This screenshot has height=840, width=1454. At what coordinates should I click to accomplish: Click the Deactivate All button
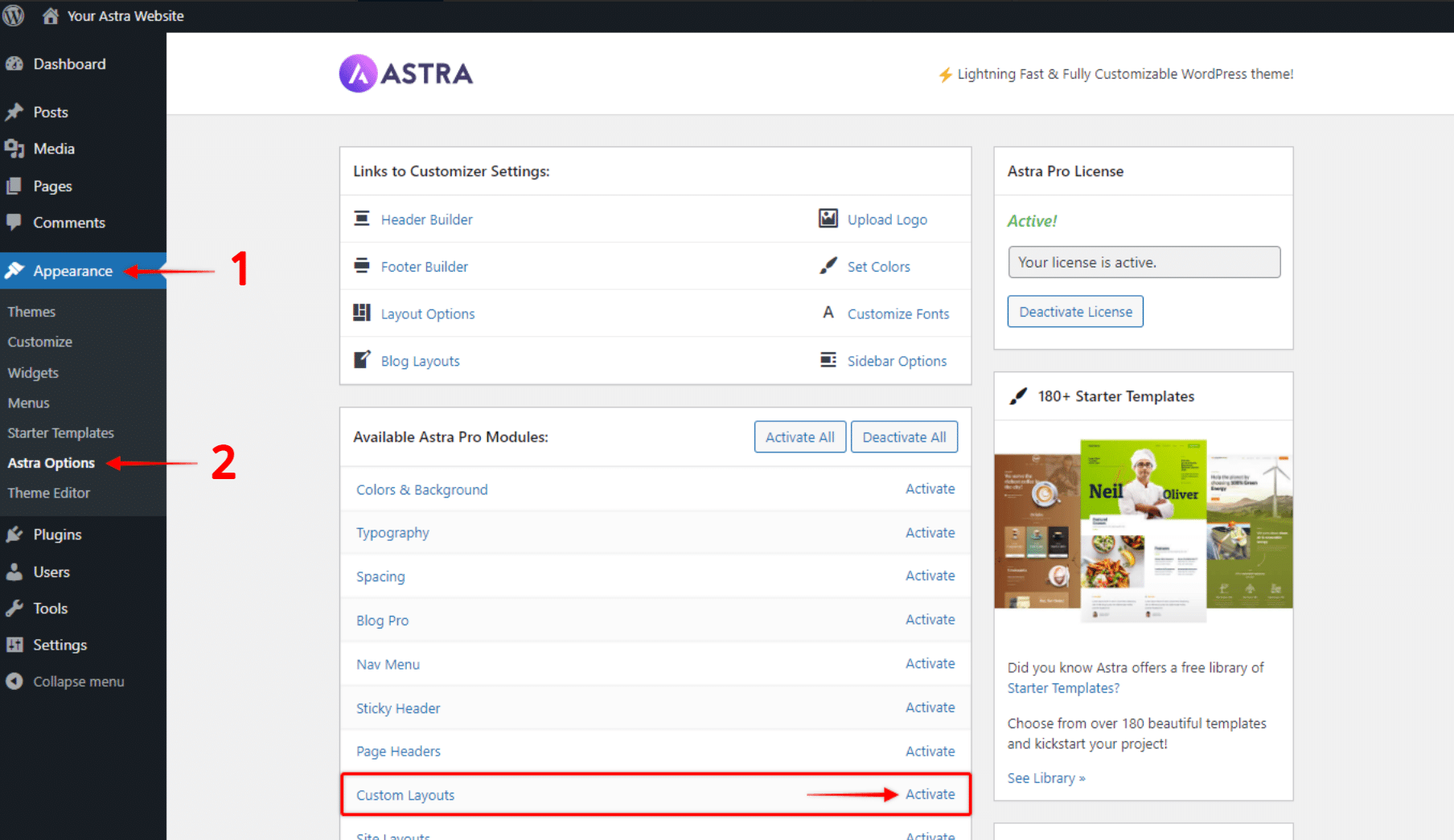[904, 436]
